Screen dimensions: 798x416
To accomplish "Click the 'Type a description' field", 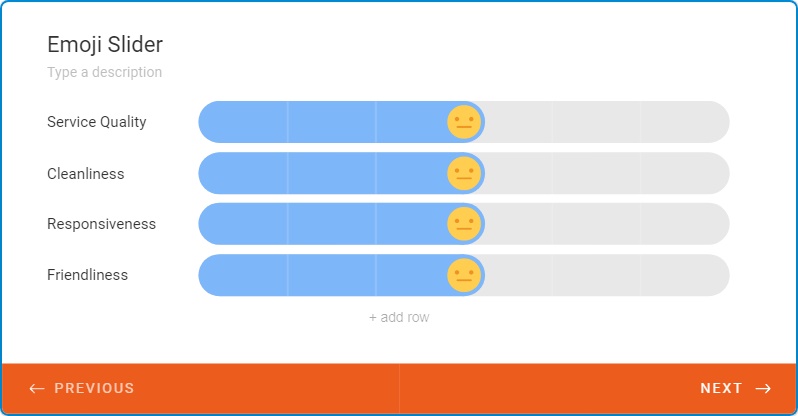I will click(x=105, y=72).
